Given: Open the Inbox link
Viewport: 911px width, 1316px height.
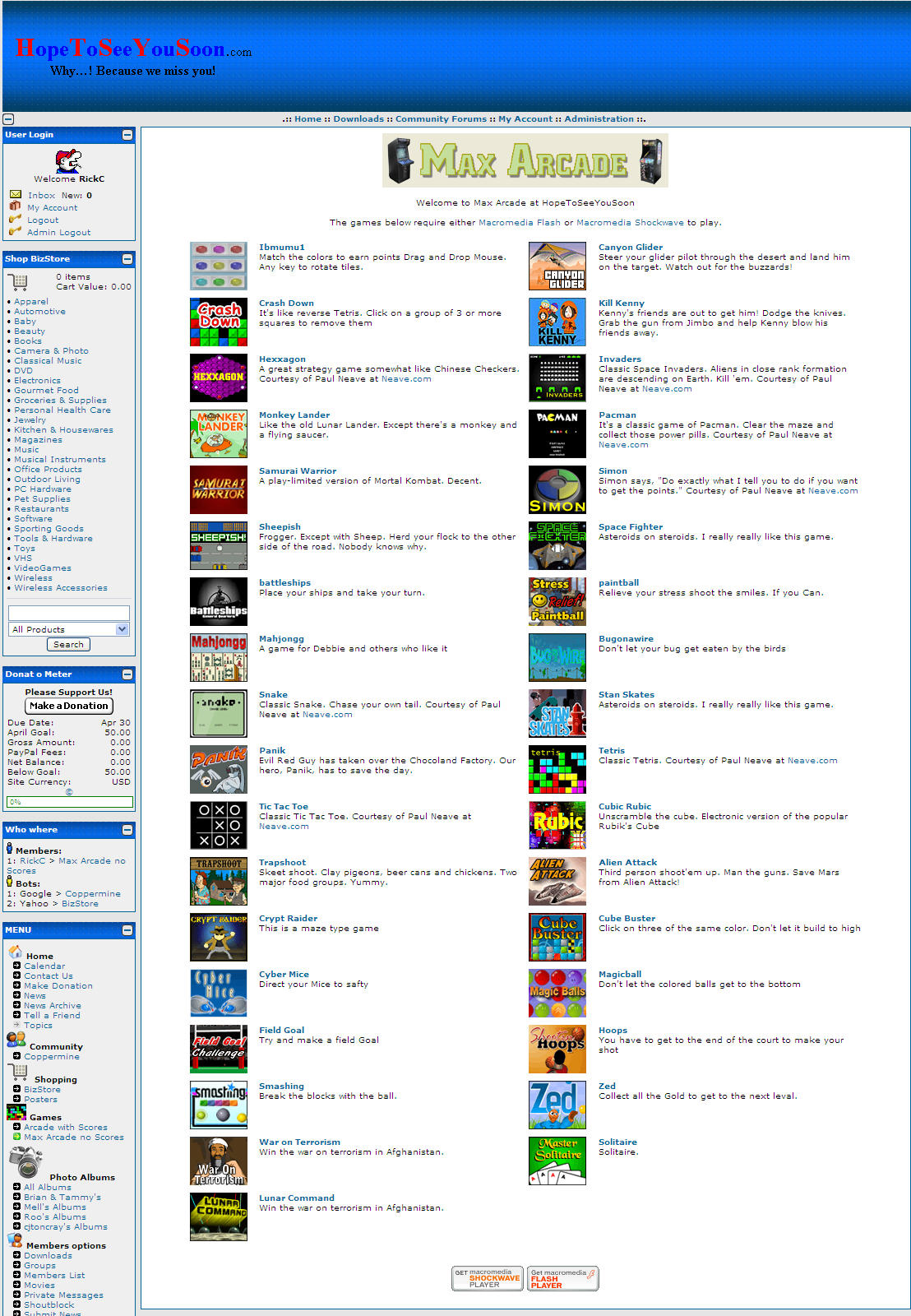Looking at the screenshot, I should click(x=41, y=196).
